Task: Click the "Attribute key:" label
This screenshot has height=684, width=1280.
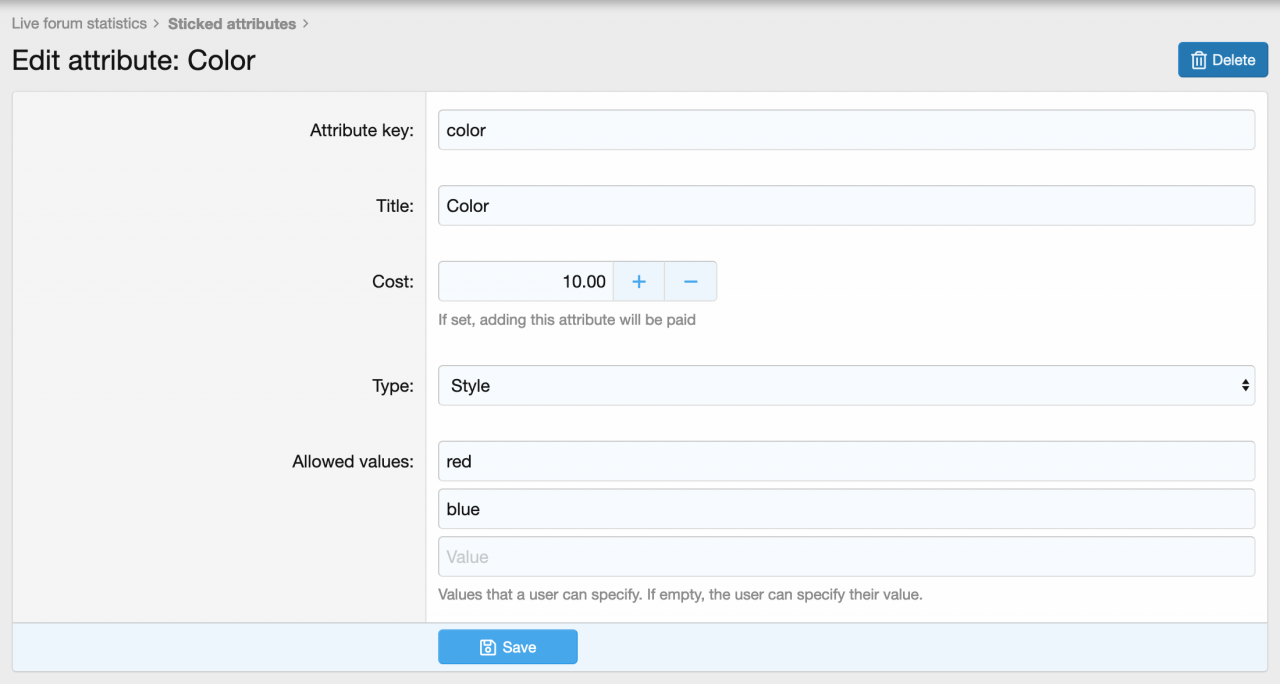Action: (x=361, y=130)
